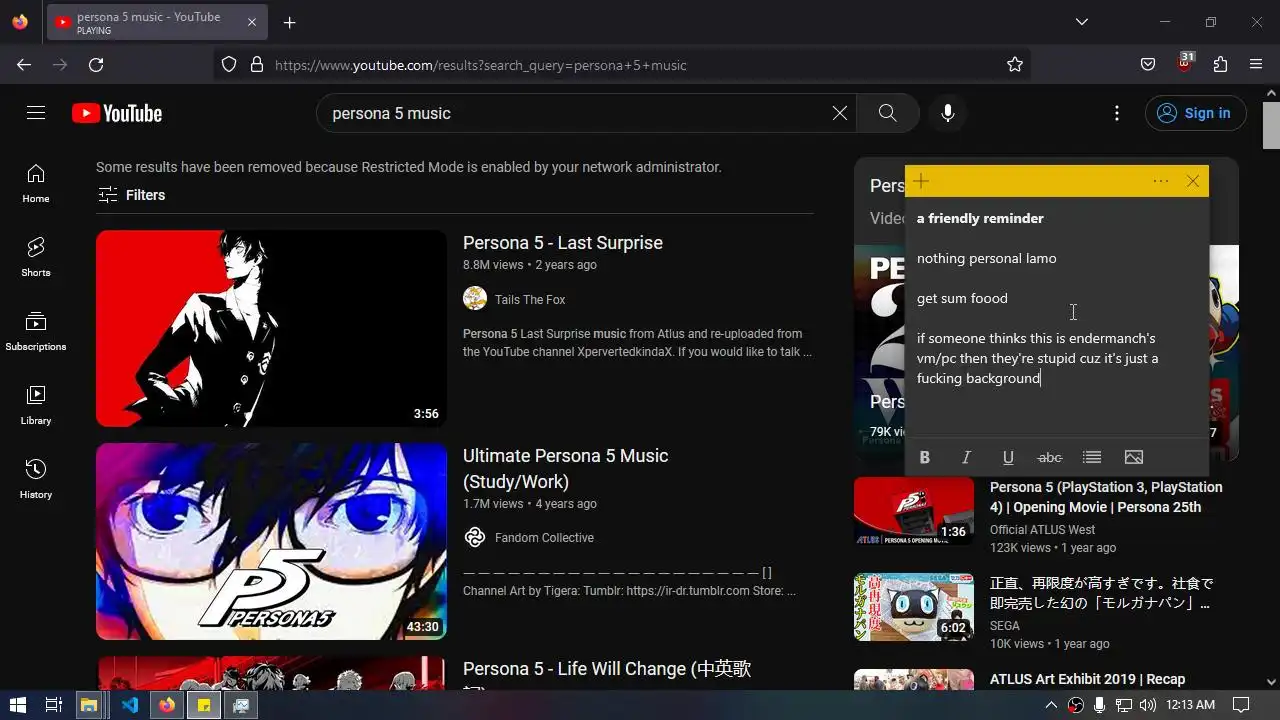The image size is (1280, 720).
Task: Toggle bullet list in the sticky note
Action: click(1092, 457)
